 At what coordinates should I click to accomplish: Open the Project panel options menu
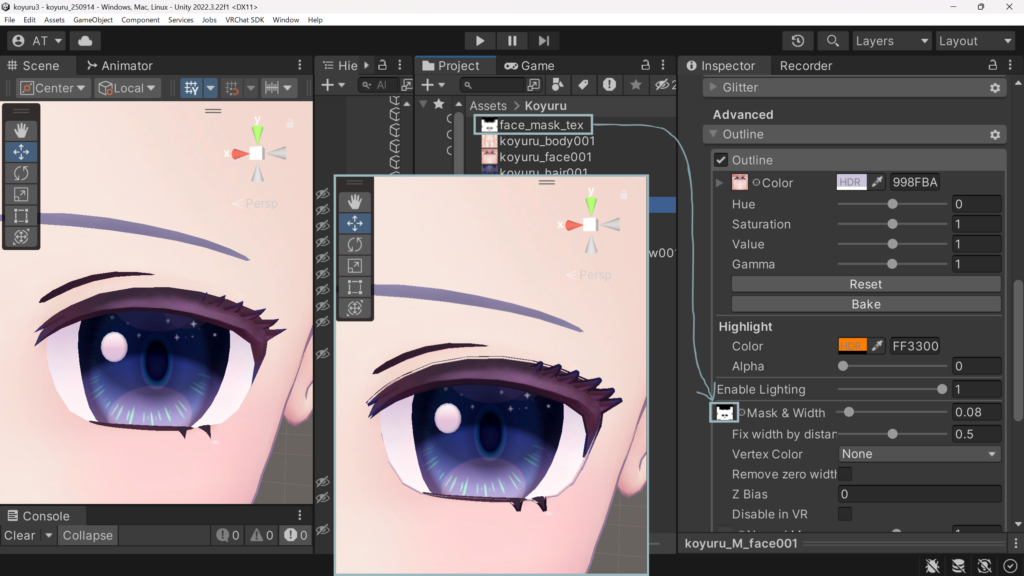coord(663,65)
